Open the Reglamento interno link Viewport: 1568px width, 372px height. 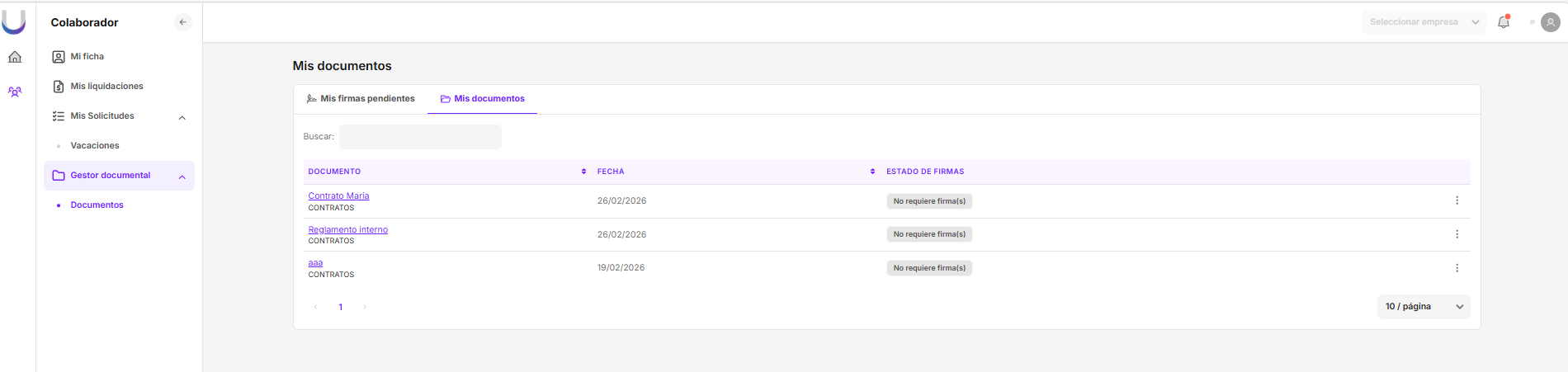347,230
